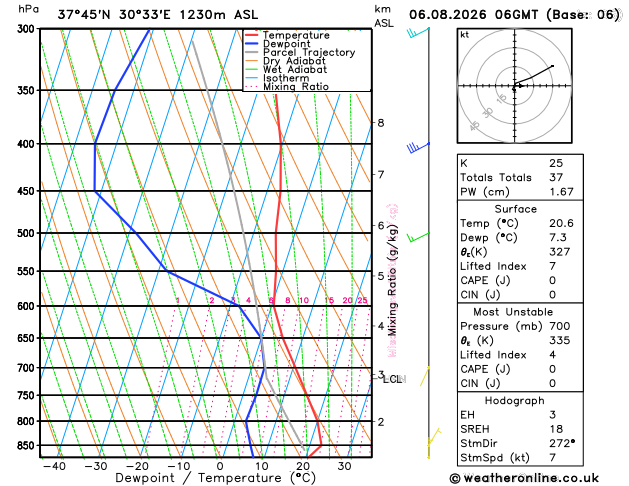The height and width of the screenshot is (486, 629).
Task: Click the Totals Totals value 37
Action: point(556,177)
